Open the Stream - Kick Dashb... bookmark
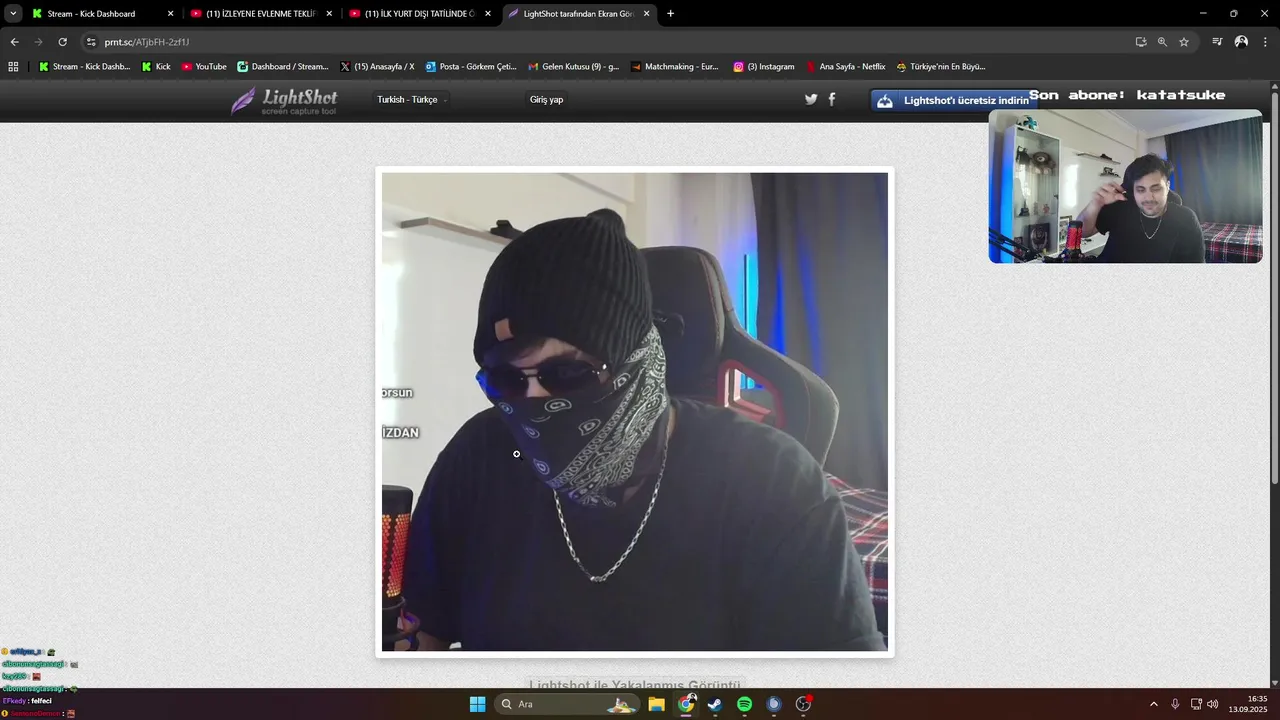Viewport: 1280px width, 720px height. pyautogui.click(x=84, y=67)
